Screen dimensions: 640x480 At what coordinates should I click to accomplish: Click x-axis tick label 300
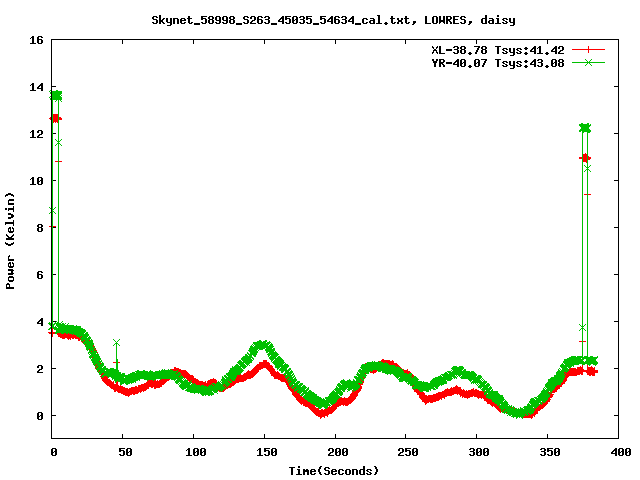pyautogui.click(x=479, y=452)
